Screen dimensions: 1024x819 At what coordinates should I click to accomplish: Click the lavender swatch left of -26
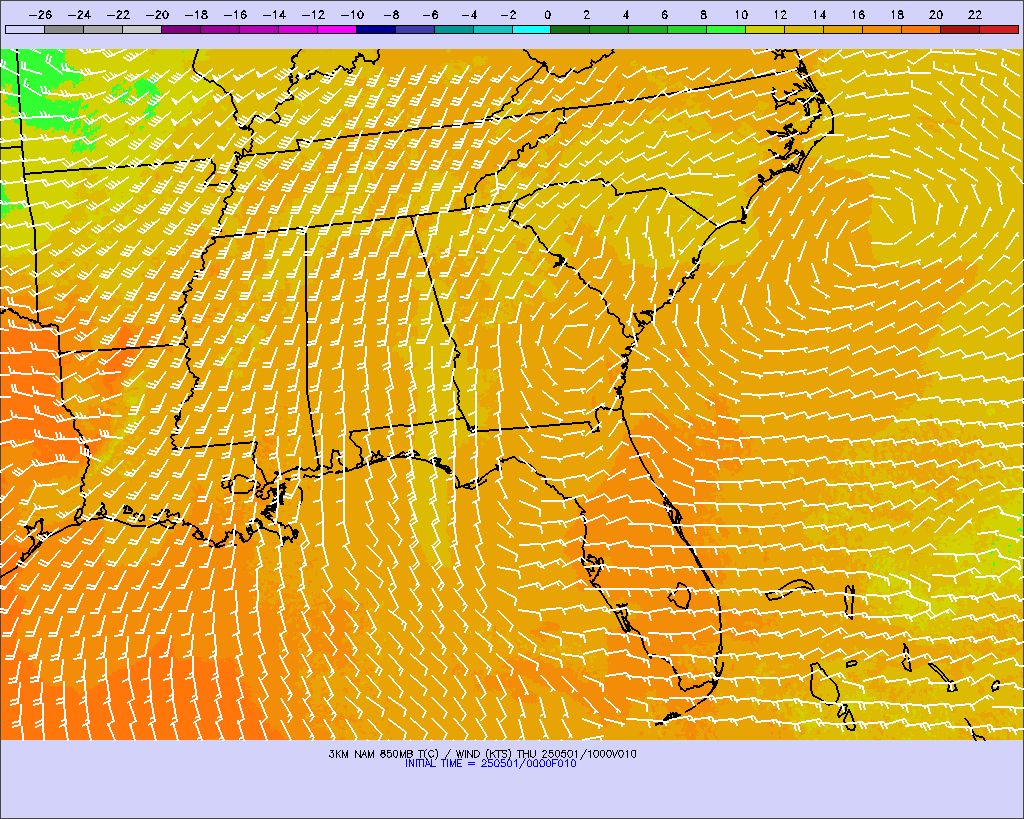25,29
